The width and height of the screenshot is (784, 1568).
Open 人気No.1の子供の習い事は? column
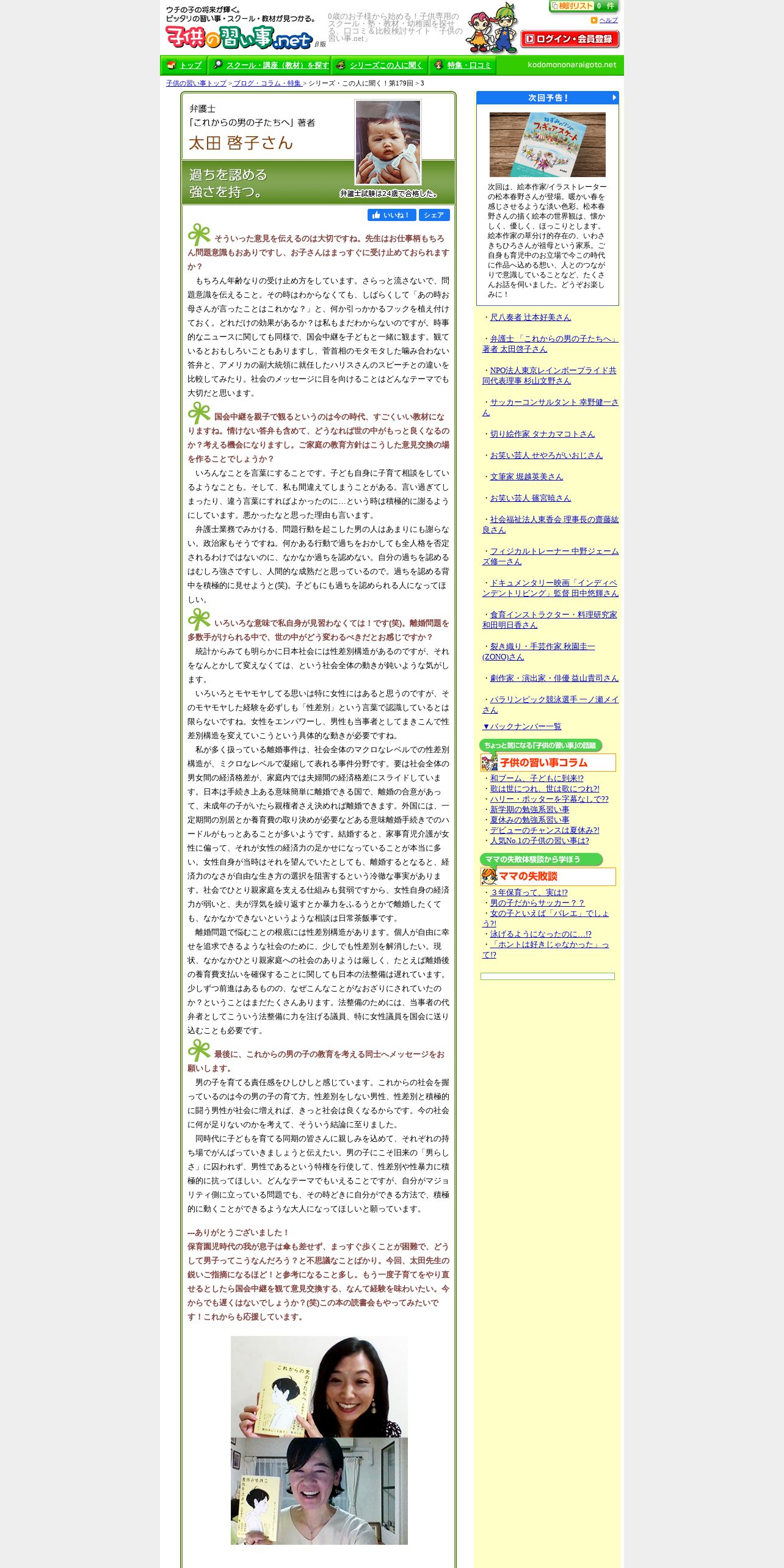pyautogui.click(x=540, y=841)
